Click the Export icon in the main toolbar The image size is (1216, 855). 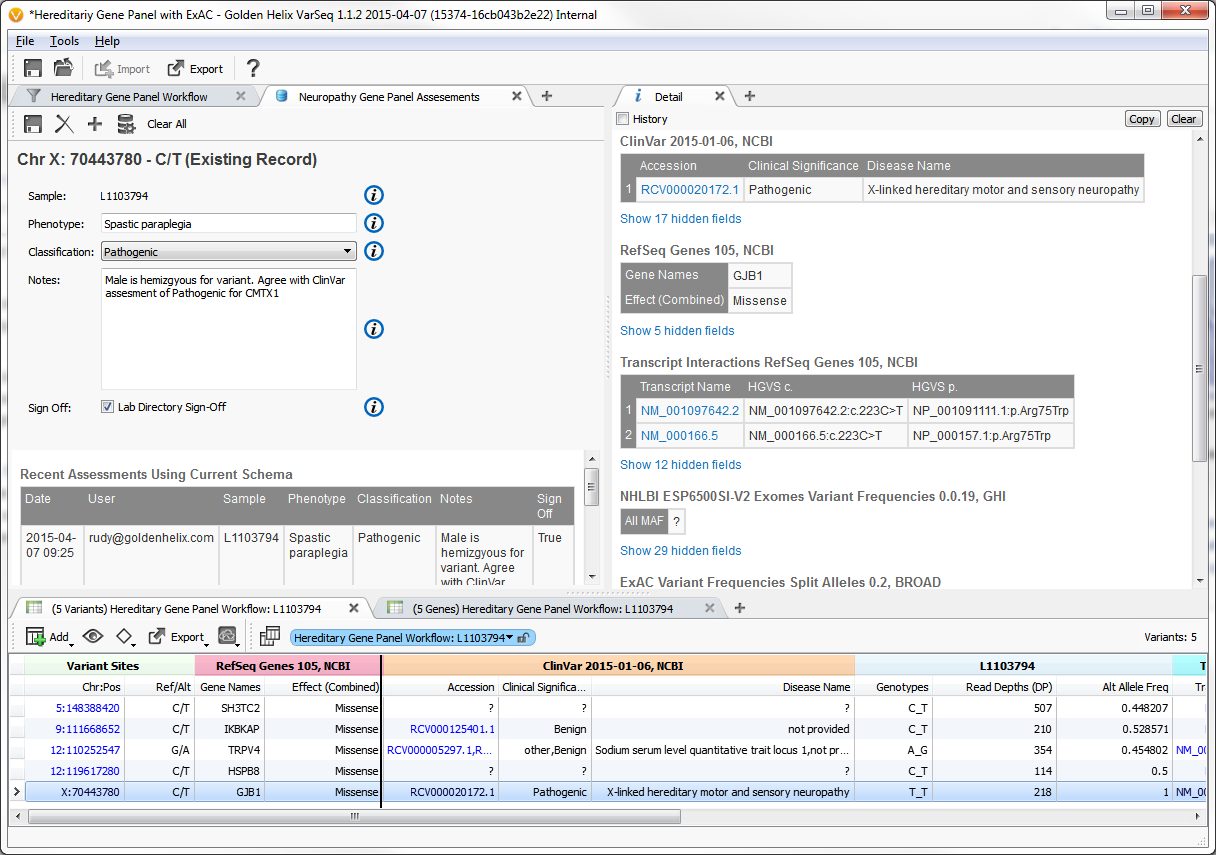[x=195, y=68]
